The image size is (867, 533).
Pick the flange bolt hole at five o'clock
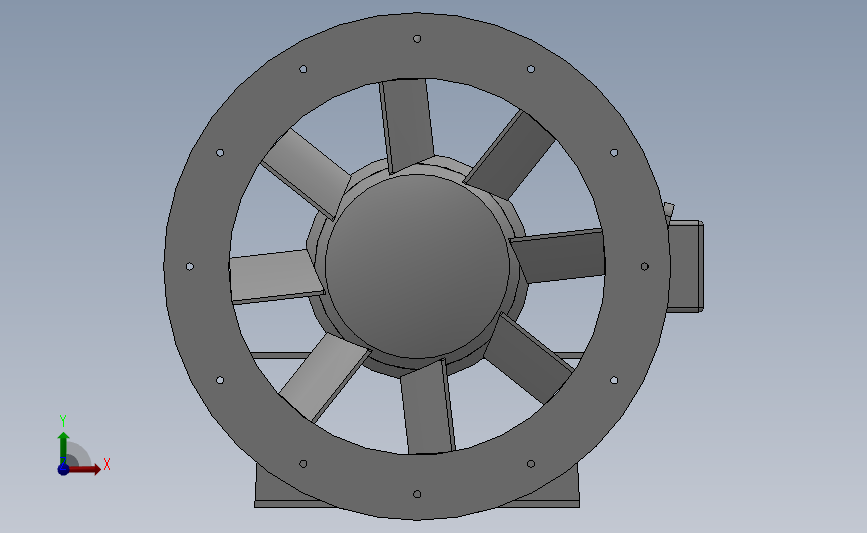tap(531, 464)
